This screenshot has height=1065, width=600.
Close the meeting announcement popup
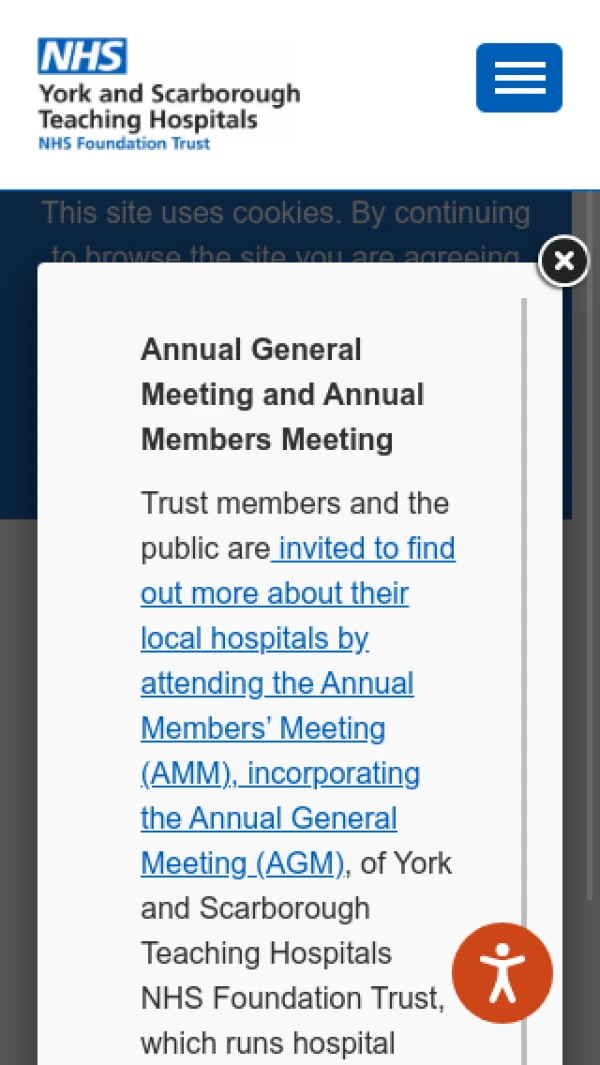pyautogui.click(x=564, y=261)
